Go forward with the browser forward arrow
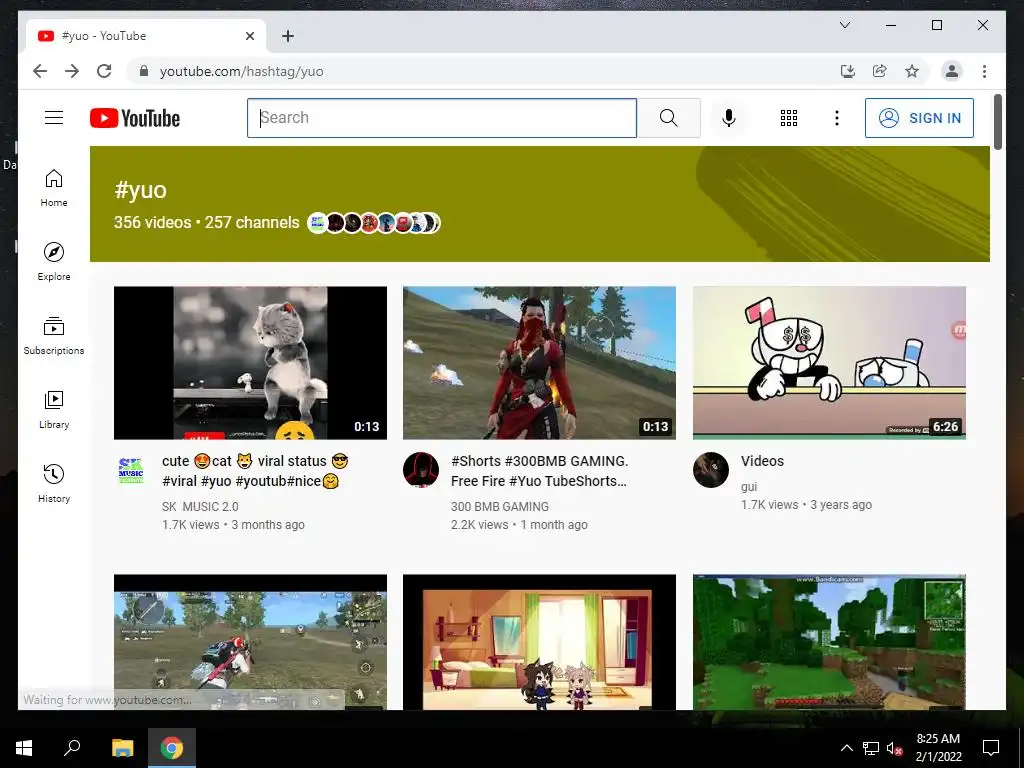This screenshot has height=768, width=1024. click(x=72, y=71)
